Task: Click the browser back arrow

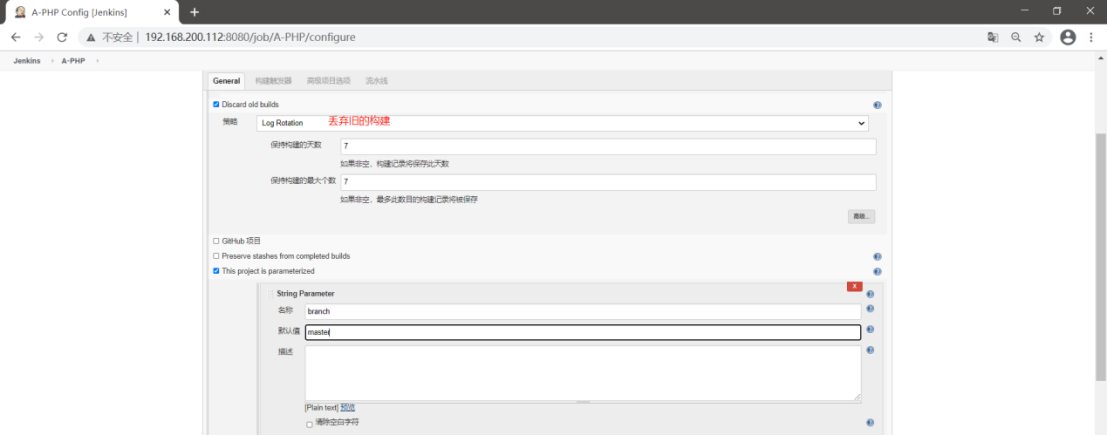Action: click(16, 37)
